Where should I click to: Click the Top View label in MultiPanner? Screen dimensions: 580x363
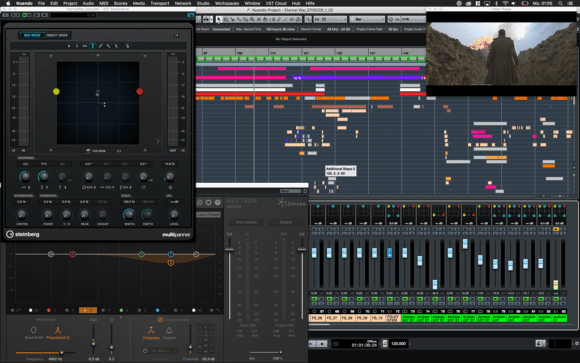pos(99,151)
